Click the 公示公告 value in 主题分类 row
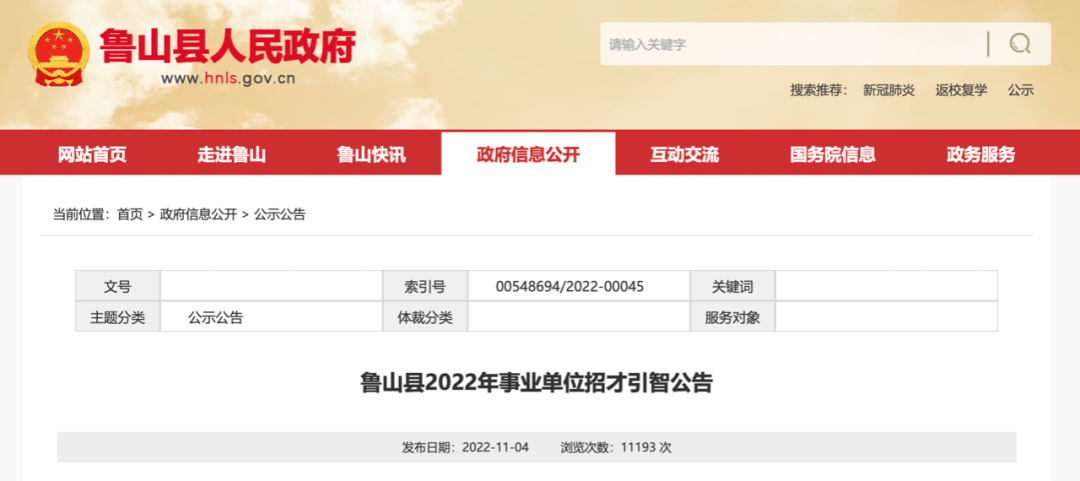The width and height of the screenshot is (1080, 481). (x=216, y=318)
